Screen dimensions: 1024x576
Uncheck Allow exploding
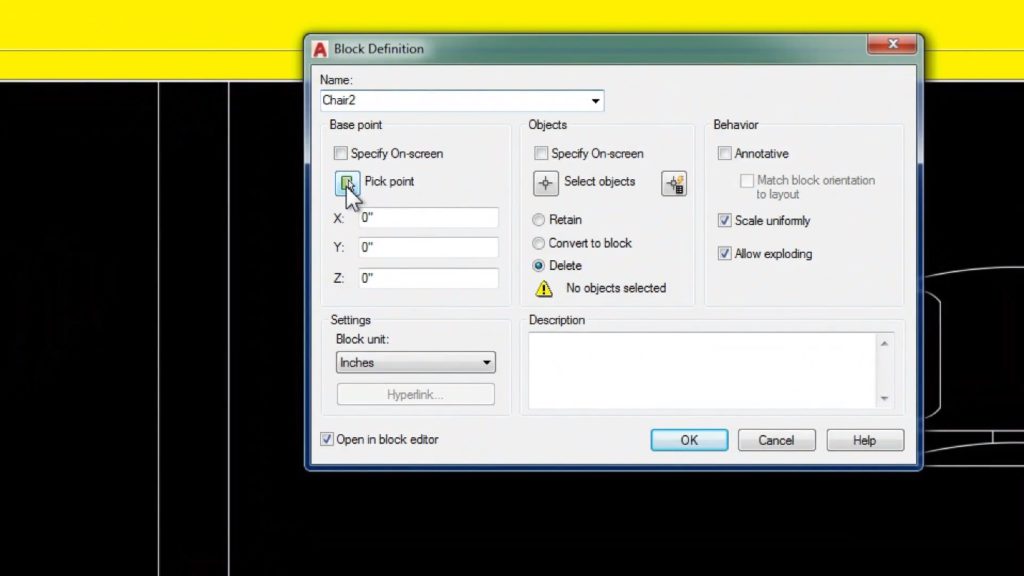[x=725, y=253]
